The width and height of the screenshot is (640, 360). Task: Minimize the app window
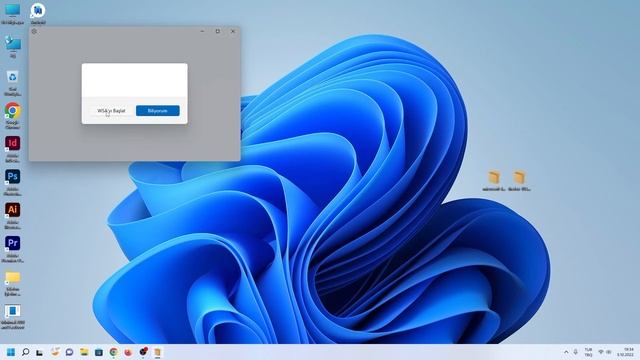pos(202,31)
